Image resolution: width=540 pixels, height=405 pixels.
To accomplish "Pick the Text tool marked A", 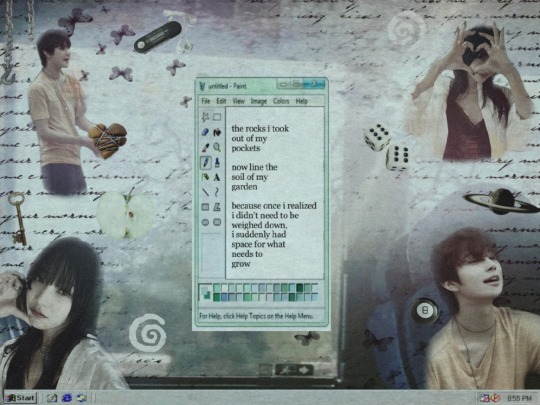I will (x=217, y=177).
